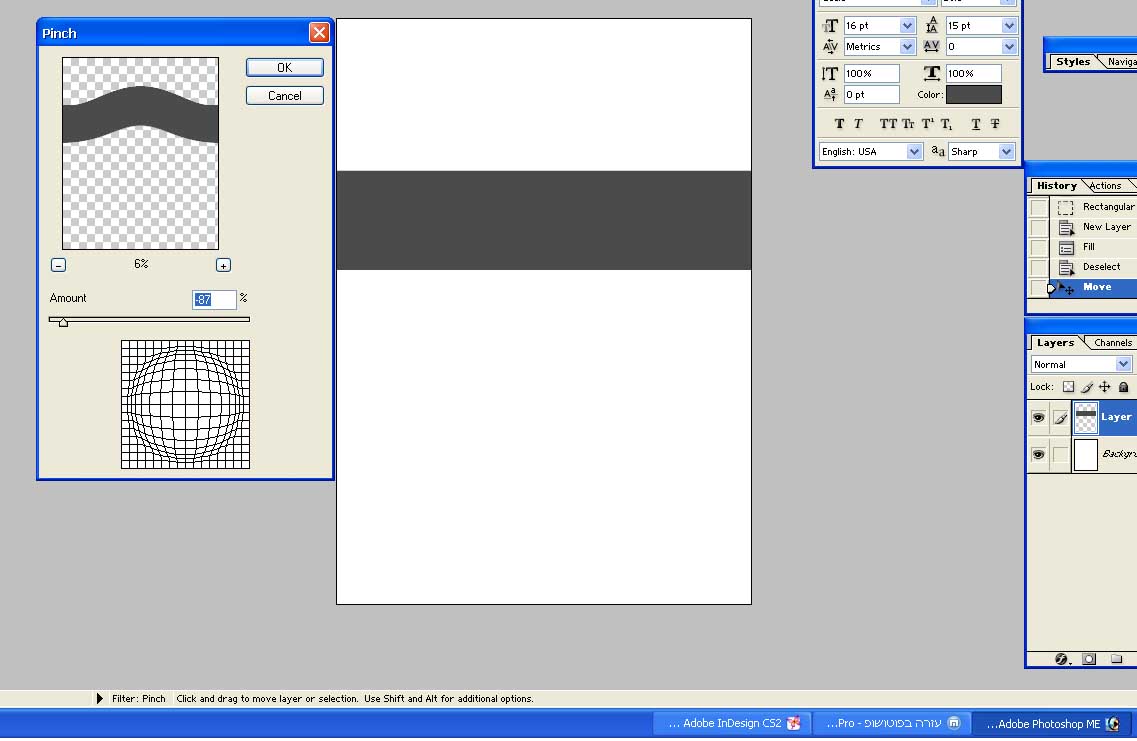Confirm the Pinch filter with OK
1137x741 pixels.
(x=285, y=67)
